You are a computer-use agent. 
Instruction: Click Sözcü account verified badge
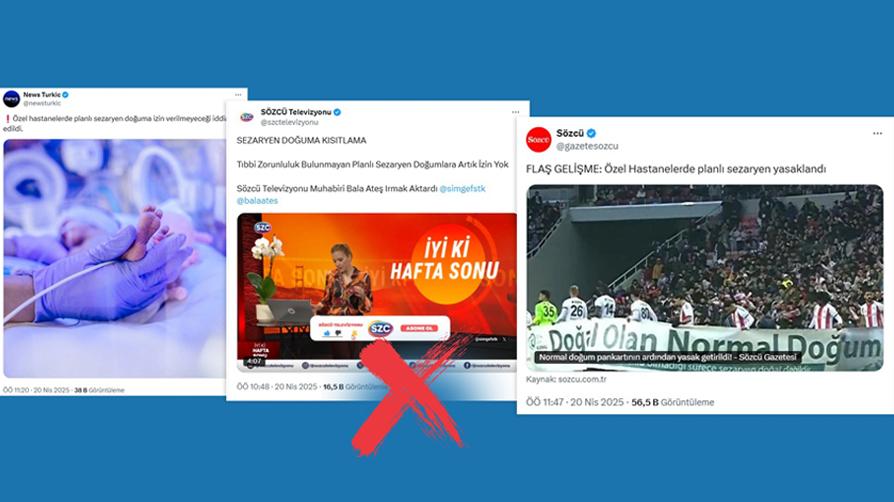[x=591, y=133]
